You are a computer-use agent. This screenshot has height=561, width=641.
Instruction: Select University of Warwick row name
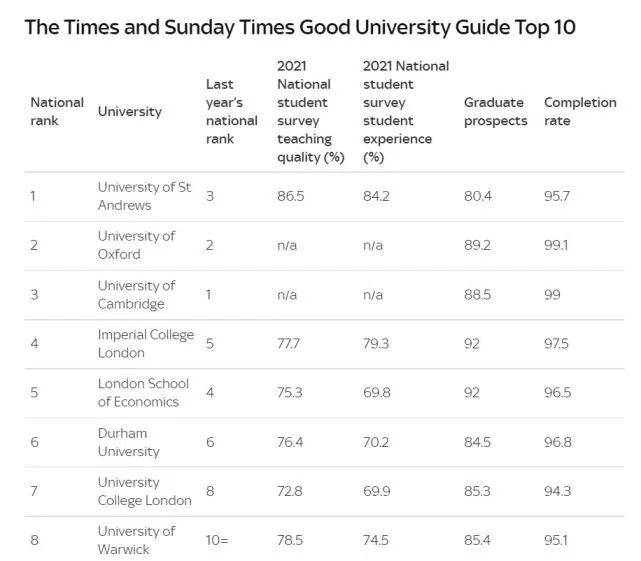[137, 540]
